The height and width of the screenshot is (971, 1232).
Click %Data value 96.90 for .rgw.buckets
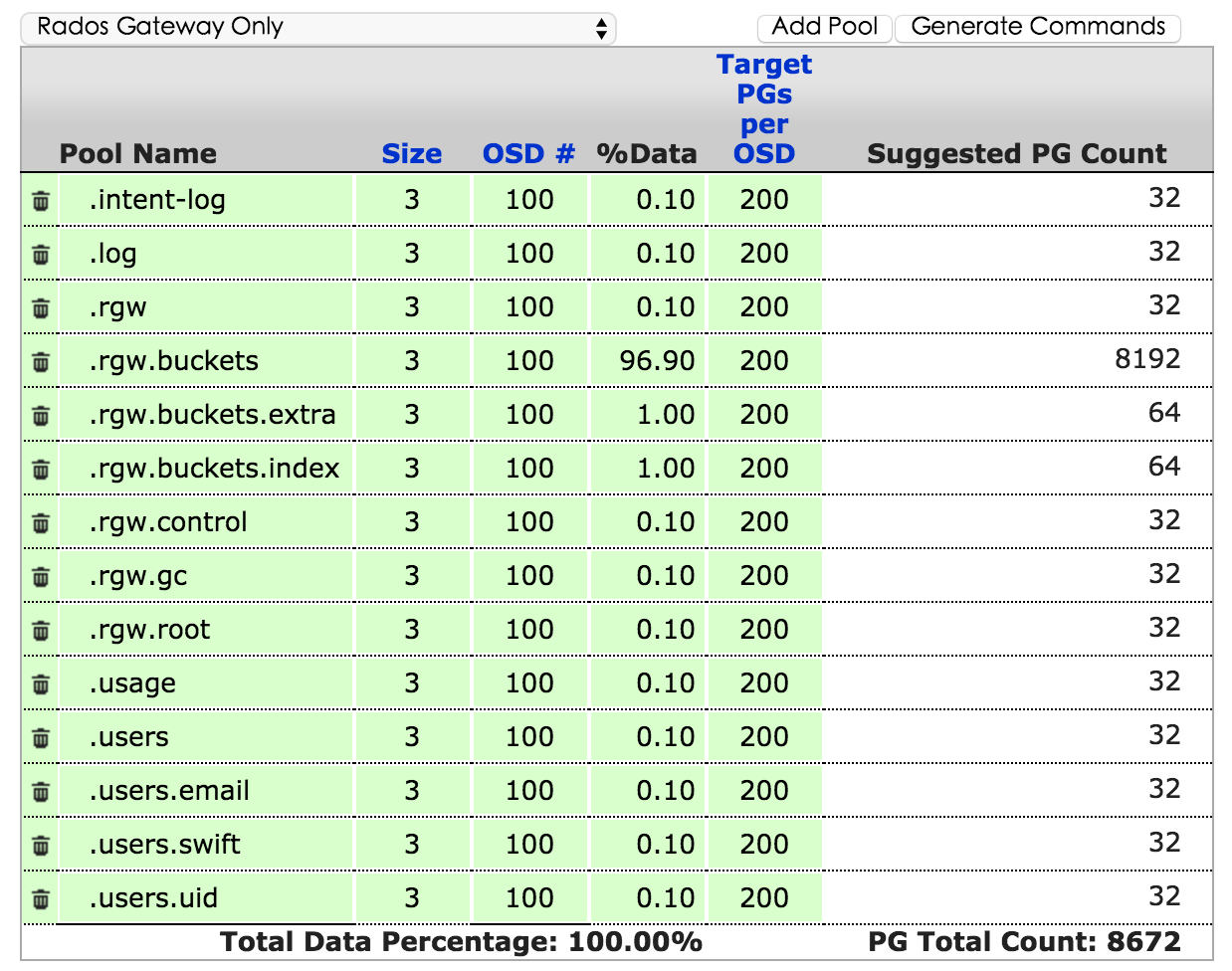[x=648, y=361]
